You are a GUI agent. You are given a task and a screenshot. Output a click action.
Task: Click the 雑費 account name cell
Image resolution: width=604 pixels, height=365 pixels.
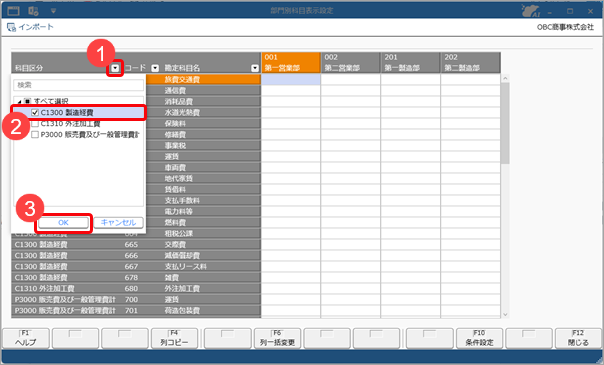211,278
